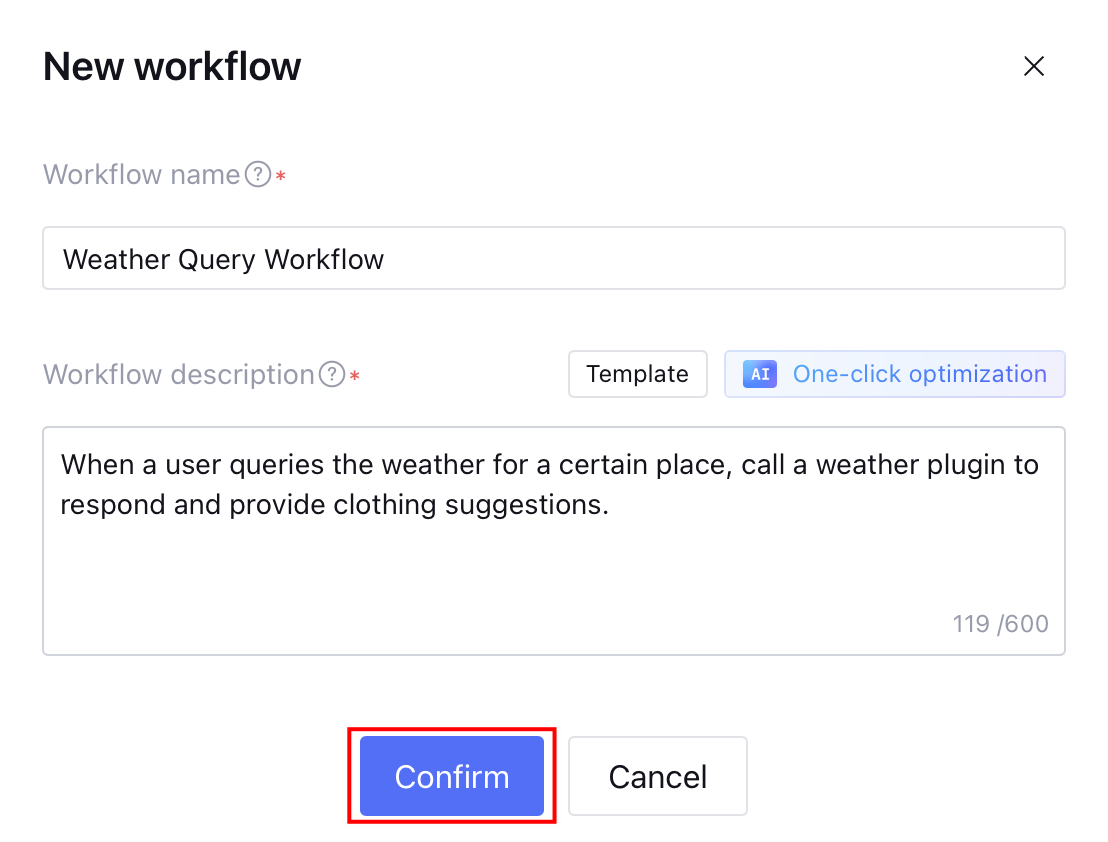Open the Template options
Screen dimensions: 1108x842
pyautogui.click(x=637, y=374)
